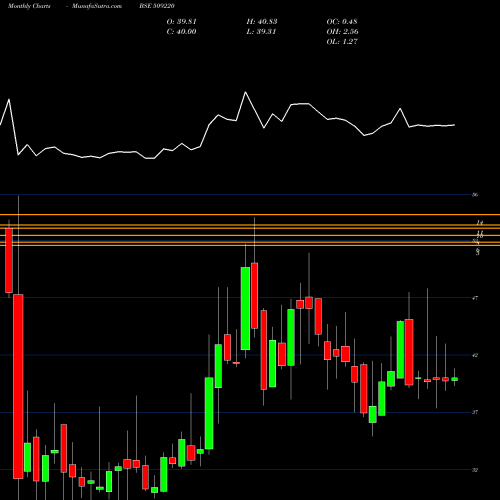Viewport: 500px width, 500px height.
Task: Click the '42' price axis label
Action: click(475, 355)
